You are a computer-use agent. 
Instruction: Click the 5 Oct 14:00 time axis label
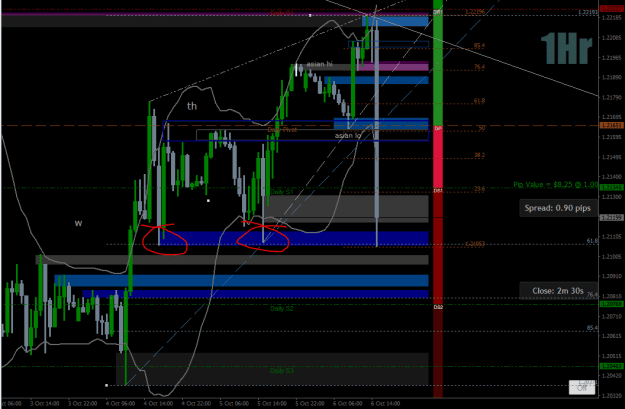[272, 403]
